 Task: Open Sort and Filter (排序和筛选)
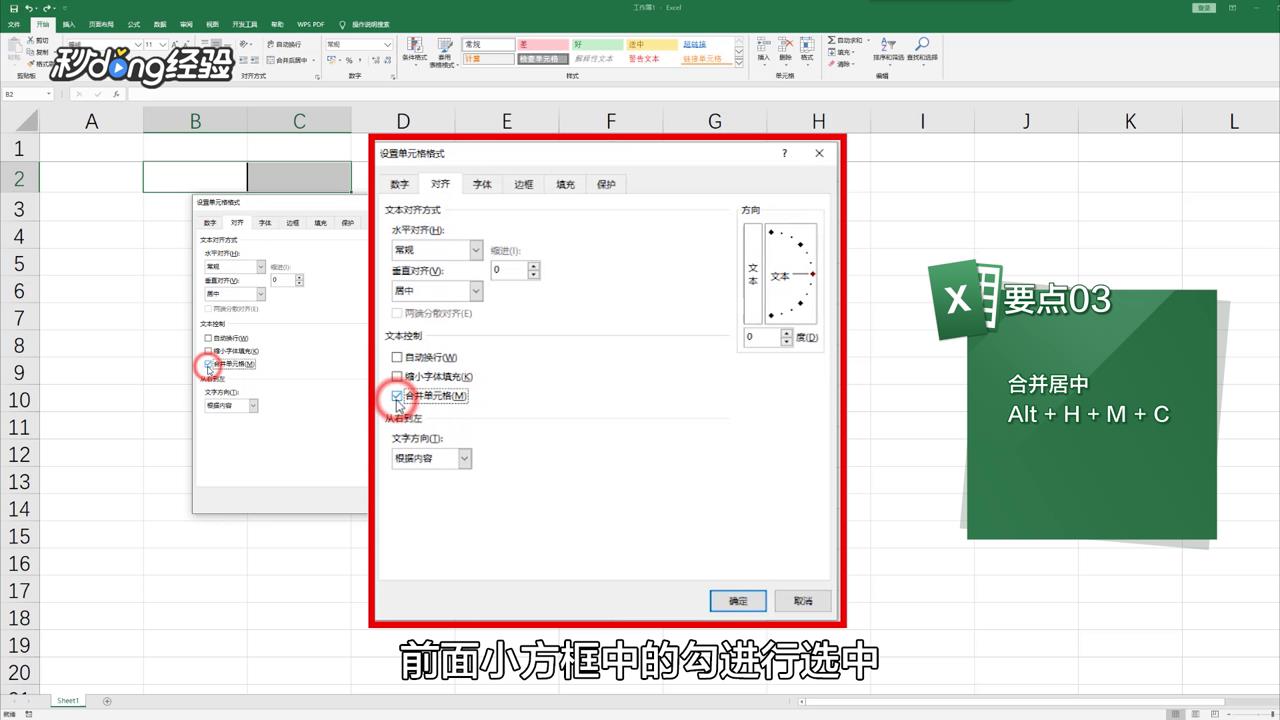coord(888,50)
